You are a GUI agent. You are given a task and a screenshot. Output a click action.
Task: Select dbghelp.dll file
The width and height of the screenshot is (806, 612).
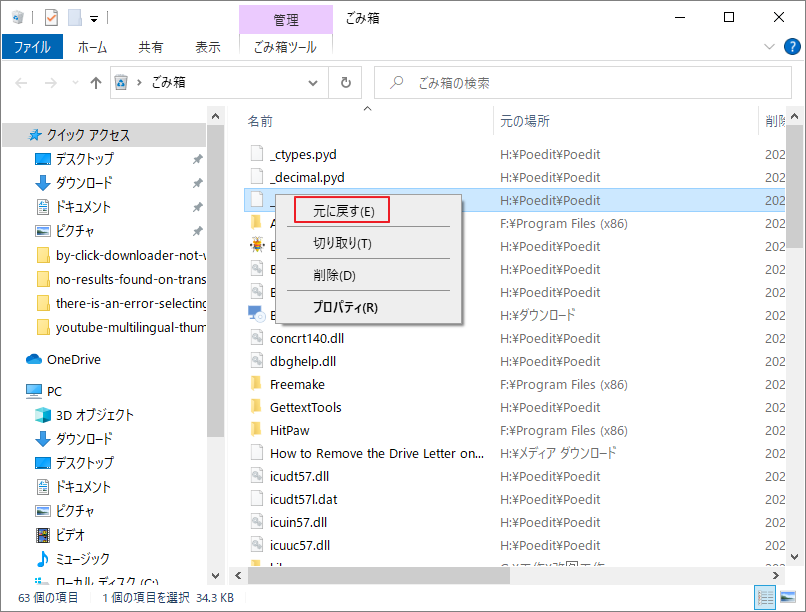pyautogui.click(x=303, y=361)
